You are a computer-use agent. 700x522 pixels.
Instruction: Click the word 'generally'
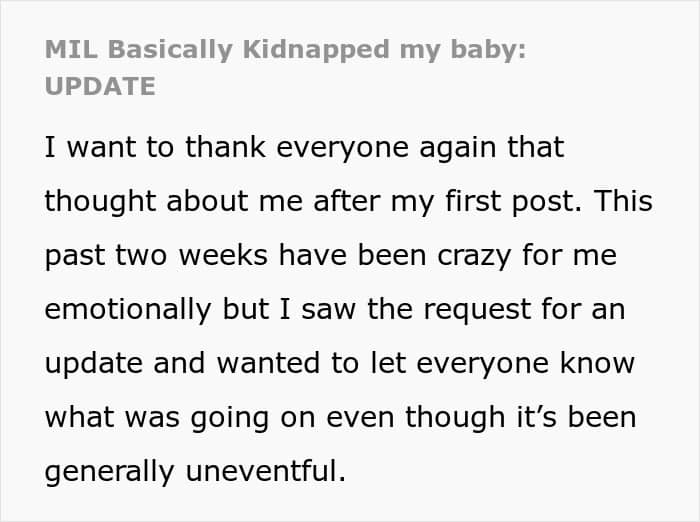109,472
